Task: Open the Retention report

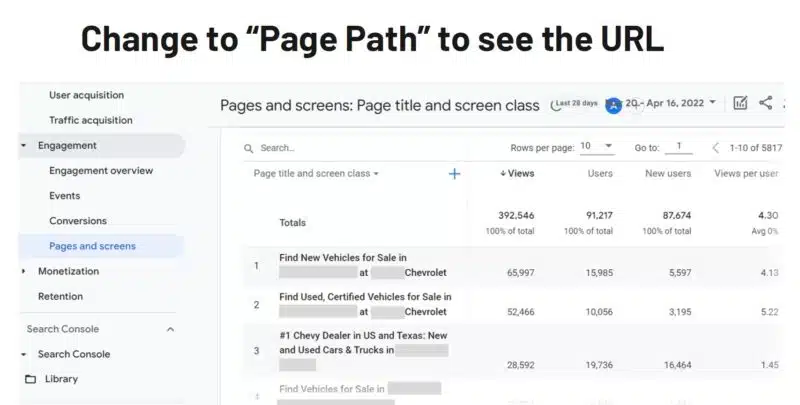Action: [x=60, y=296]
